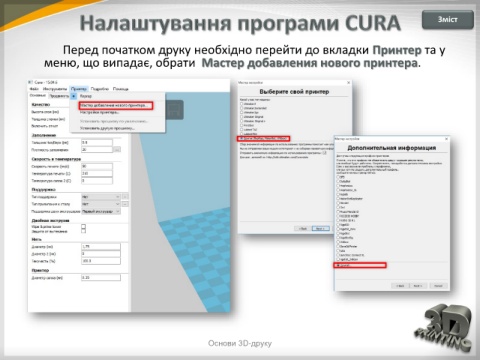480x360 pixels.
Task: Click Next in the Выберите свой принтер dialog
Action: tap(320, 229)
